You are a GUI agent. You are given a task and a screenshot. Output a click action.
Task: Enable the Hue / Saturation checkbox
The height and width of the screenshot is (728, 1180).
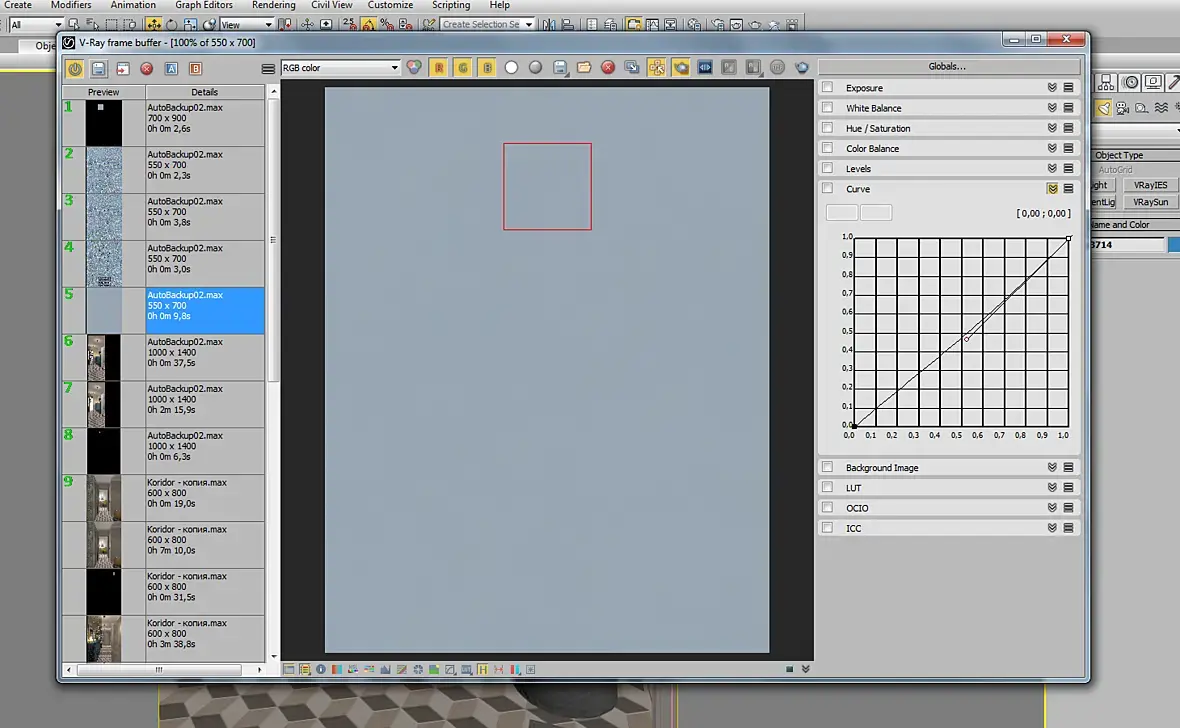pyautogui.click(x=828, y=128)
